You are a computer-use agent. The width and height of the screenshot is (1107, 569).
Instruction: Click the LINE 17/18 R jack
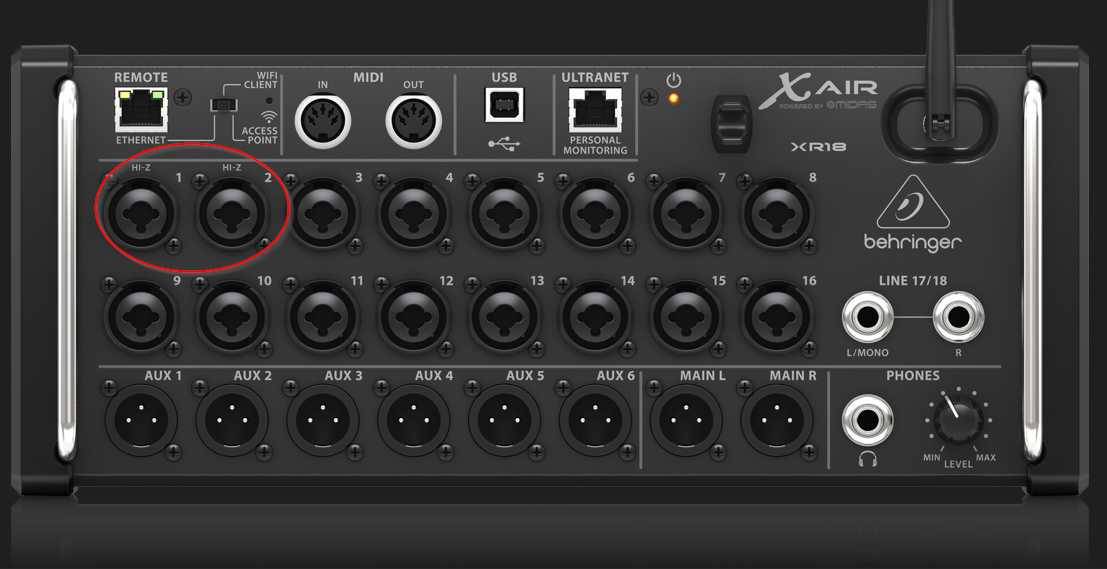pos(958,317)
